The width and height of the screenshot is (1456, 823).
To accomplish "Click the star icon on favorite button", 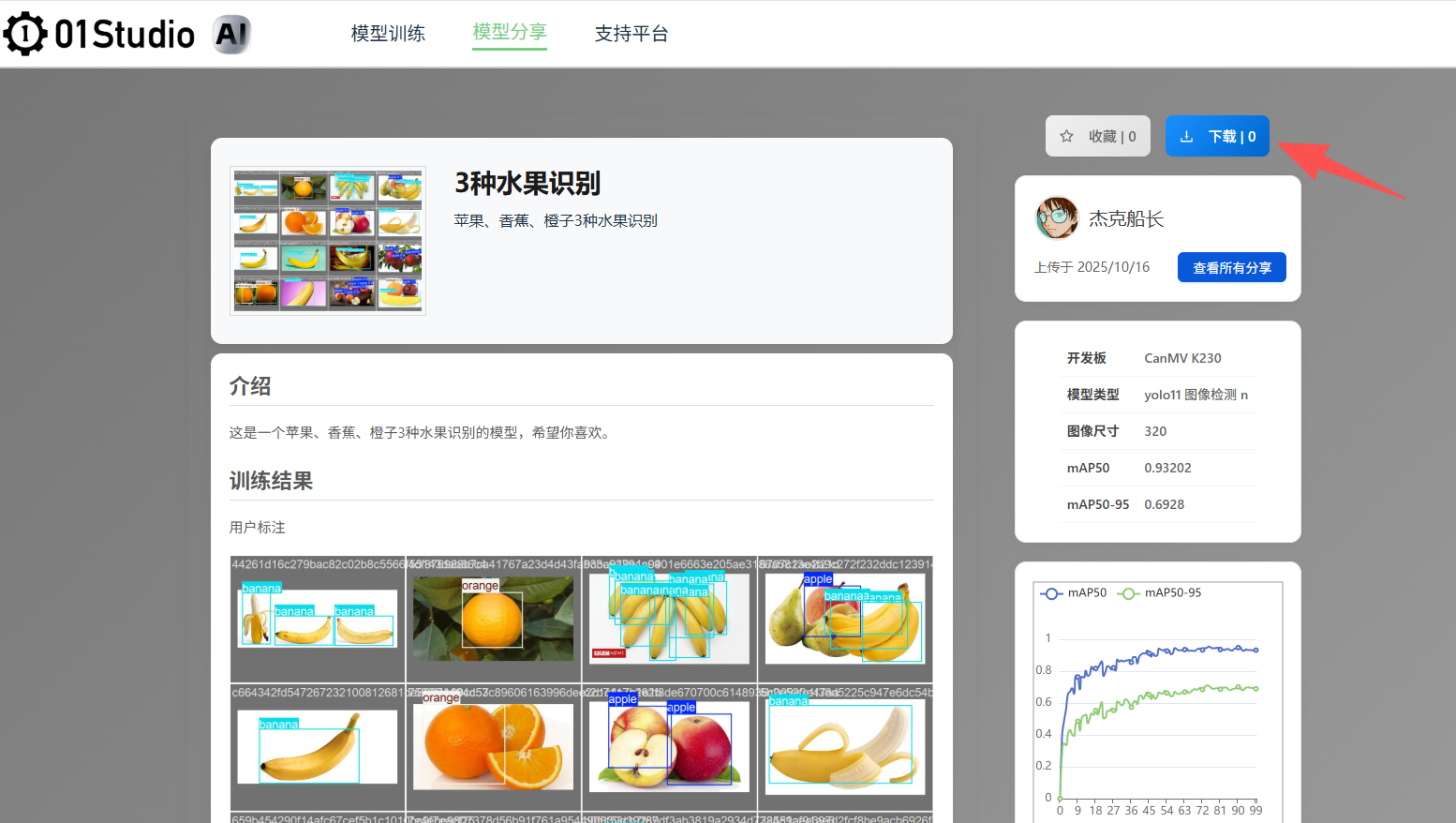I will [x=1066, y=137].
